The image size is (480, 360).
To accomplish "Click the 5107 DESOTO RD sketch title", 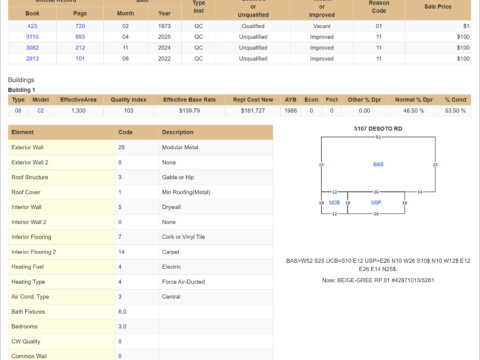I will click(x=378, y=129).
